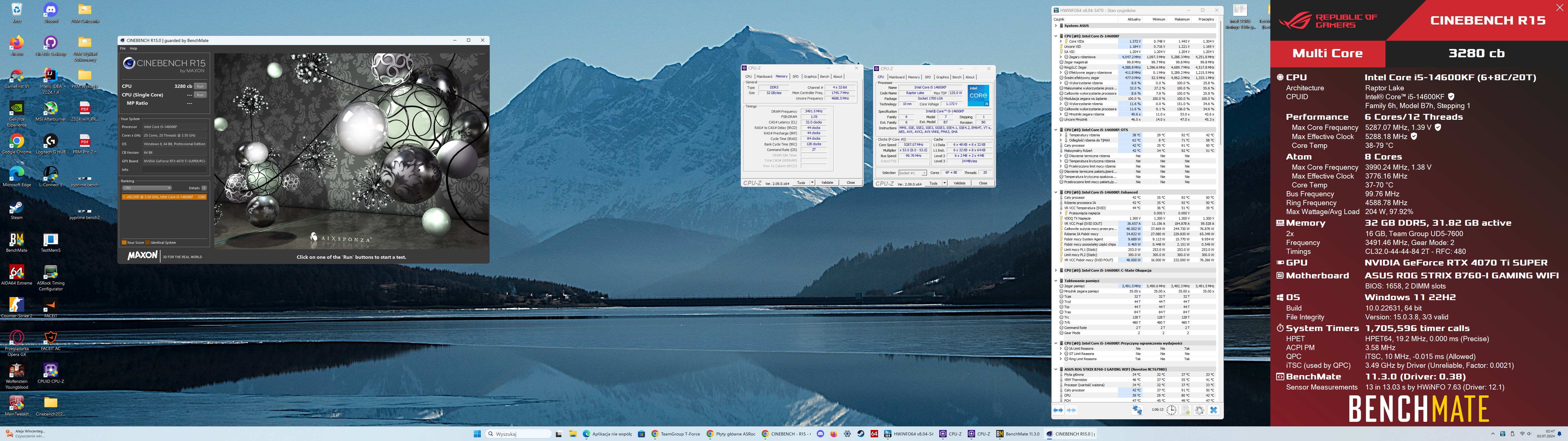Open Discord desktop shortcut
1568x441 pixels.
51,13
